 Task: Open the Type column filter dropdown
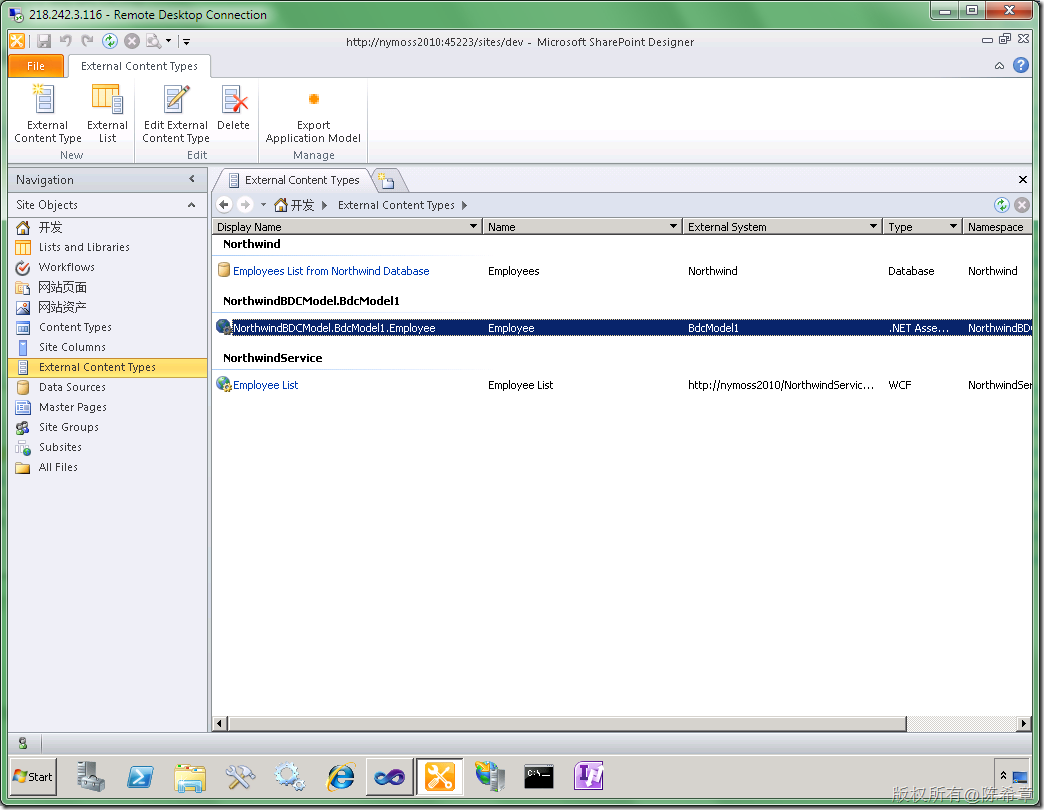(953, 226)
